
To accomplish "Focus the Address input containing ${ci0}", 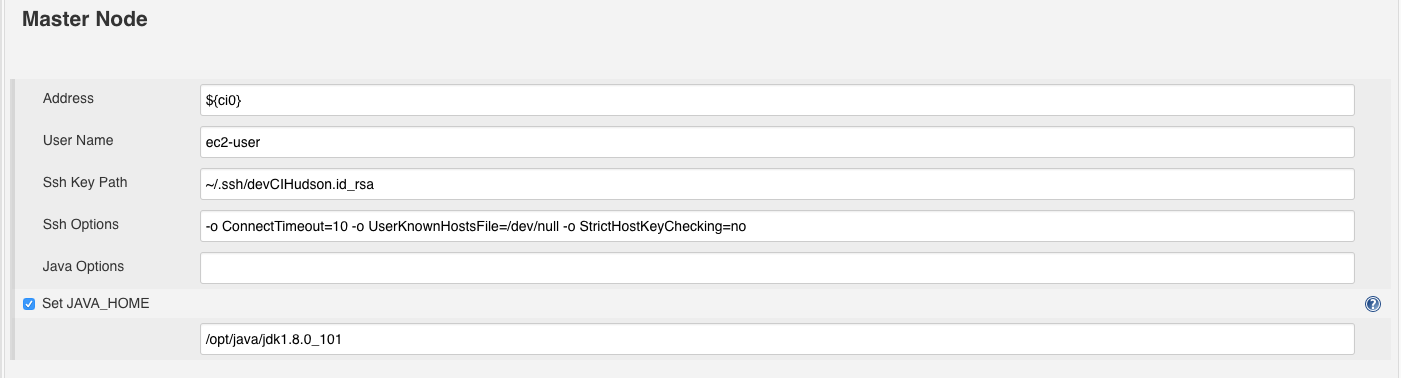I will 777,100.
